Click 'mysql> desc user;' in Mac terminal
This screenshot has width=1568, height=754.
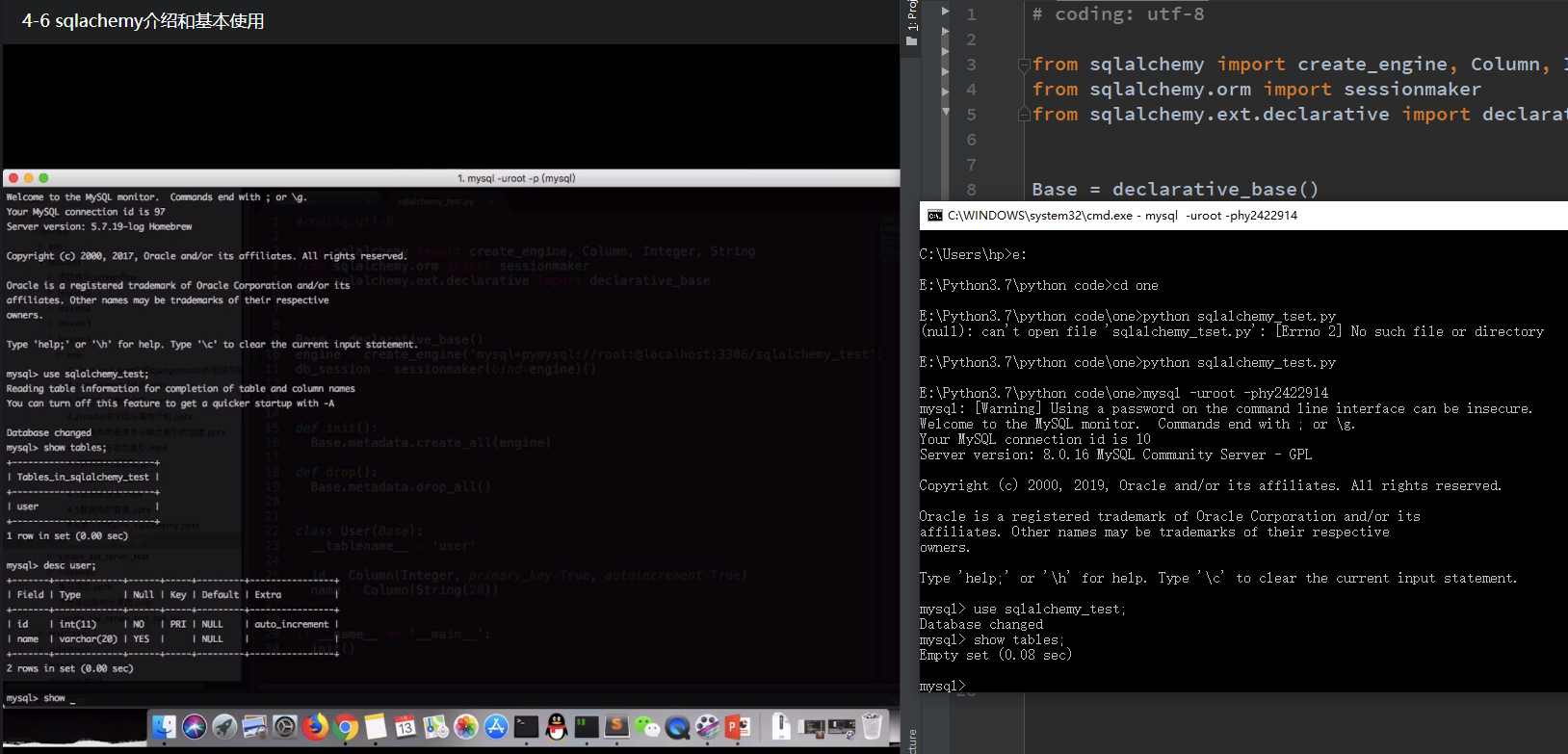51,565
